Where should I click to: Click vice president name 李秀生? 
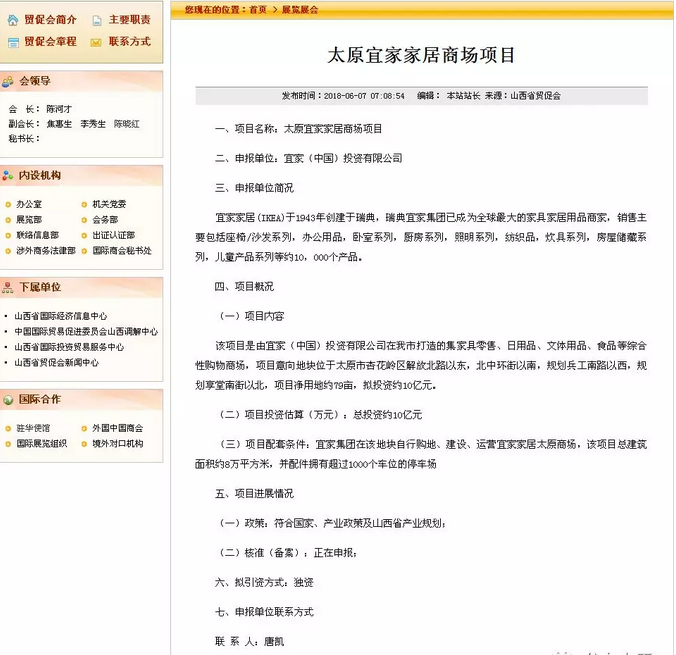click(93, 124)
